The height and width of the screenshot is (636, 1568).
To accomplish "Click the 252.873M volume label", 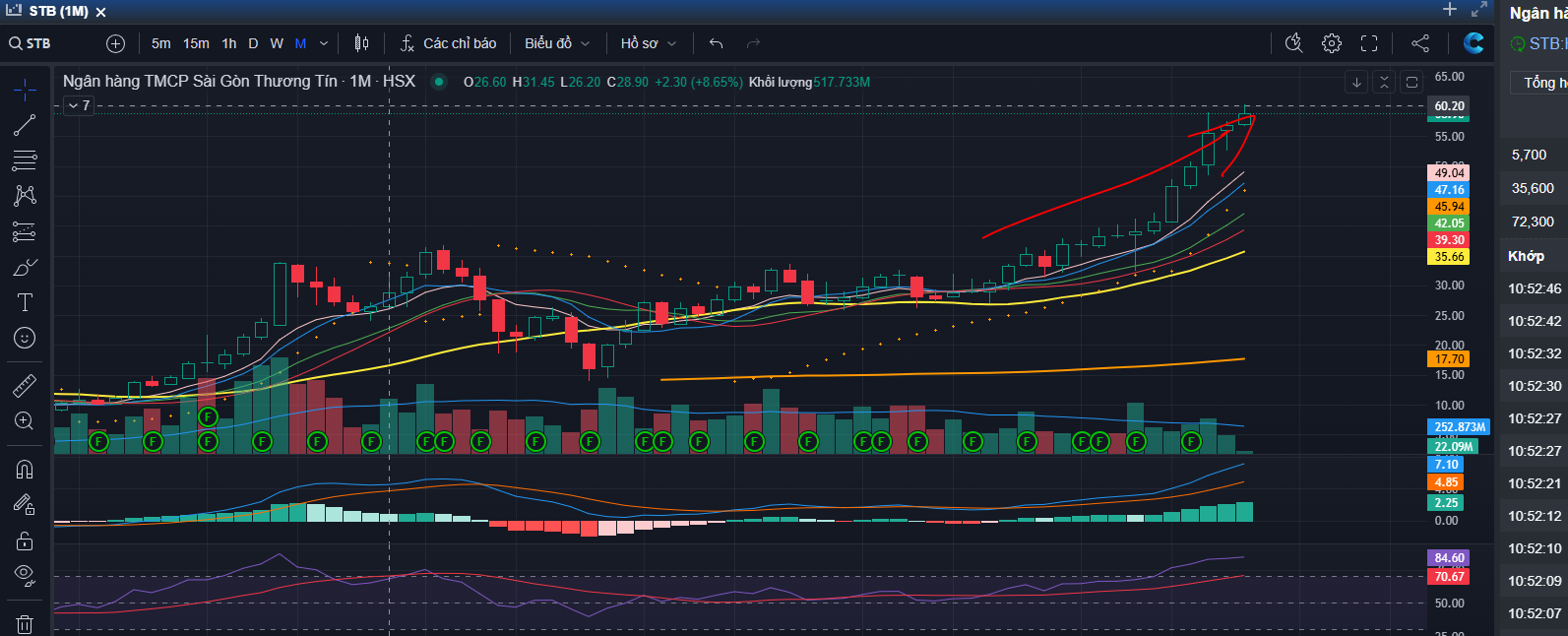I will pos(1459,427).
